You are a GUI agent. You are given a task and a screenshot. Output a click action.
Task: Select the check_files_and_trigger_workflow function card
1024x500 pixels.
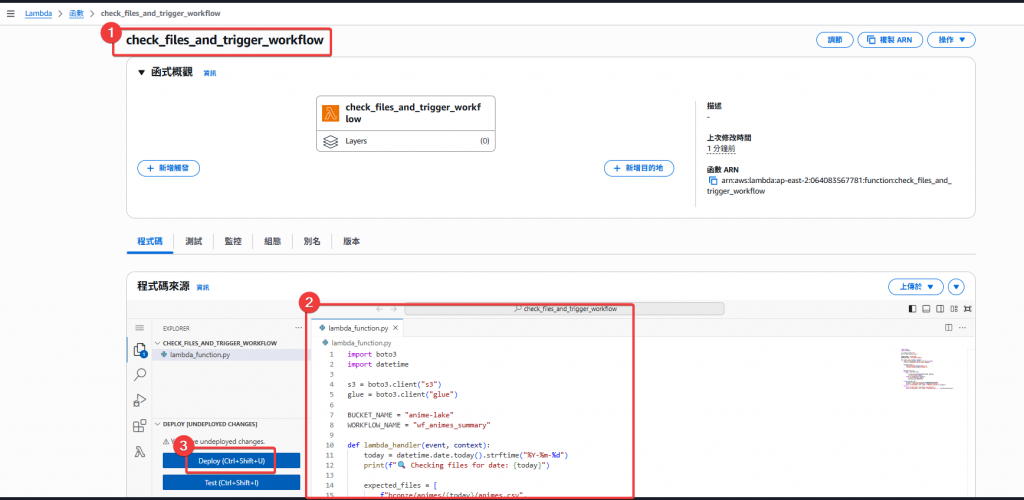click(406, 114)
